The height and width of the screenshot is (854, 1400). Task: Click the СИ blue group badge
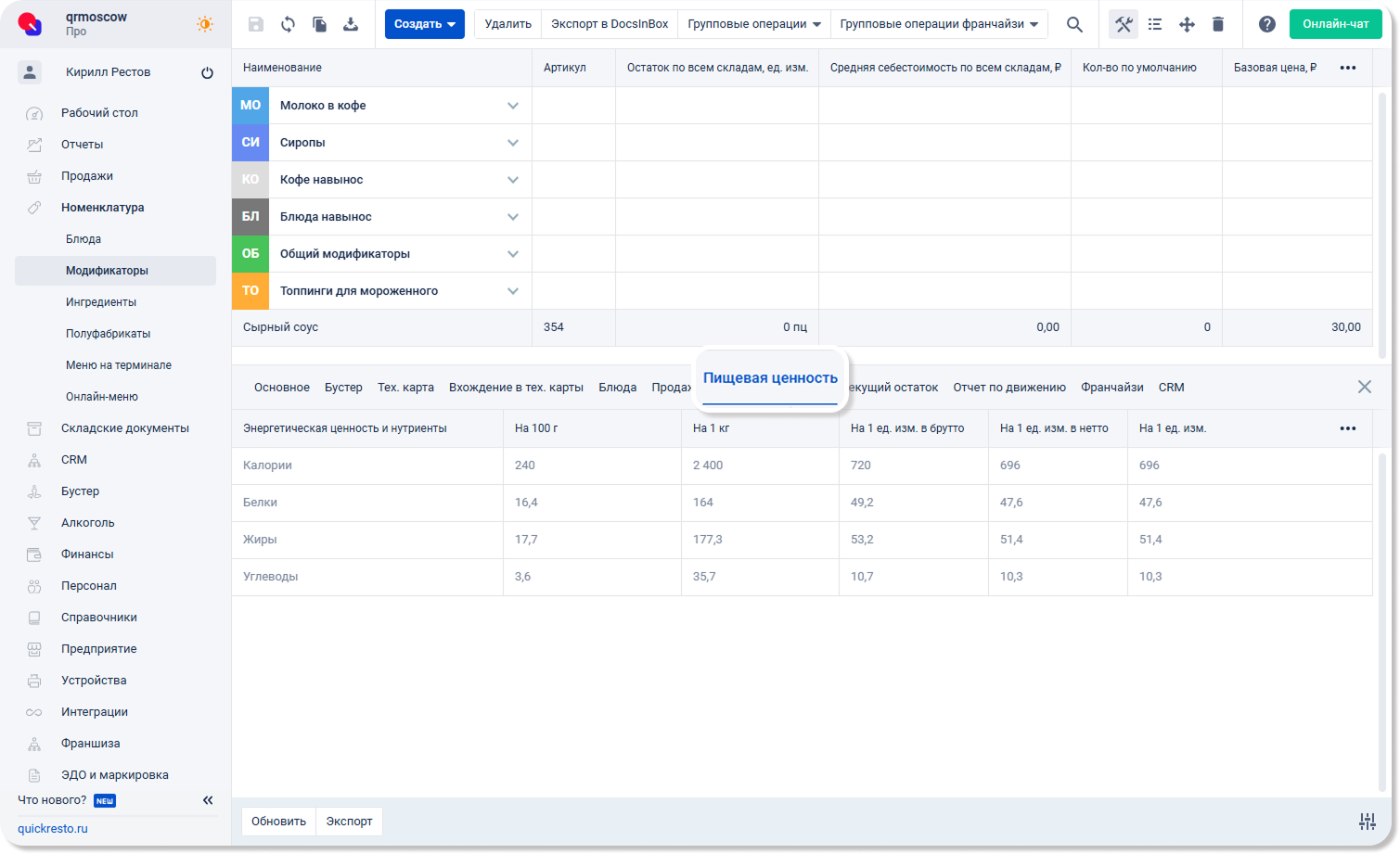click(250, 143)
